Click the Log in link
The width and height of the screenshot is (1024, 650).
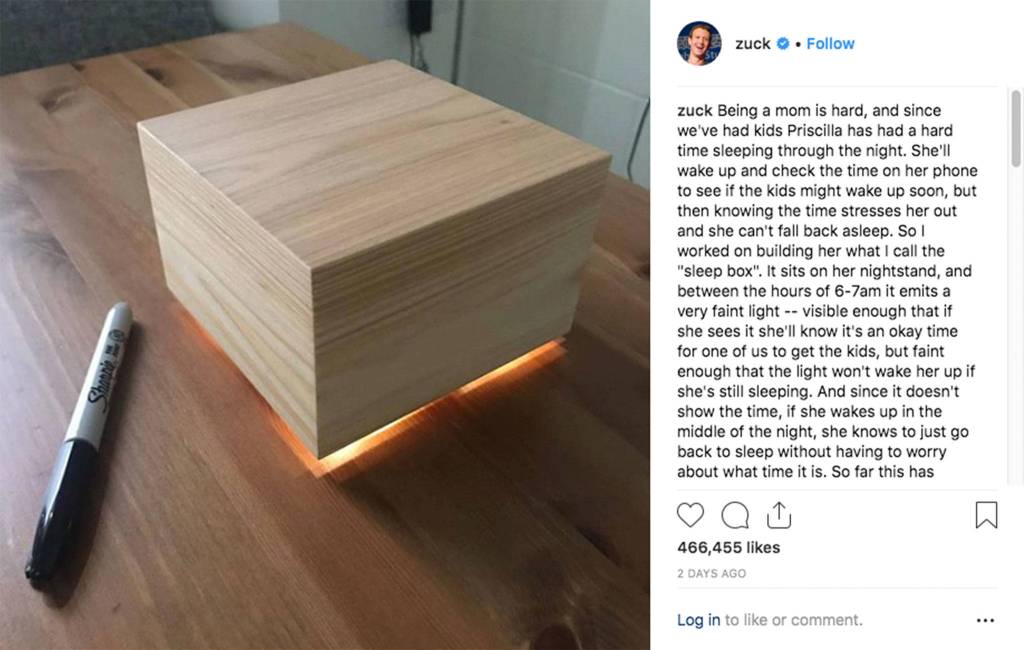coord(698,620)
